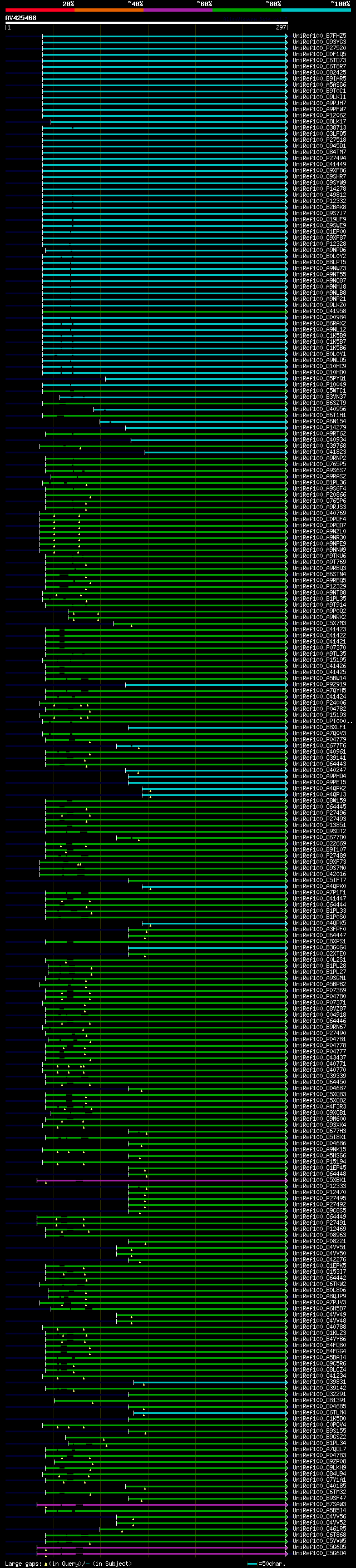Screen dimensions: 356x1568
Task: Select the UniRef100_P07370 label
Action: click(319, 647)
